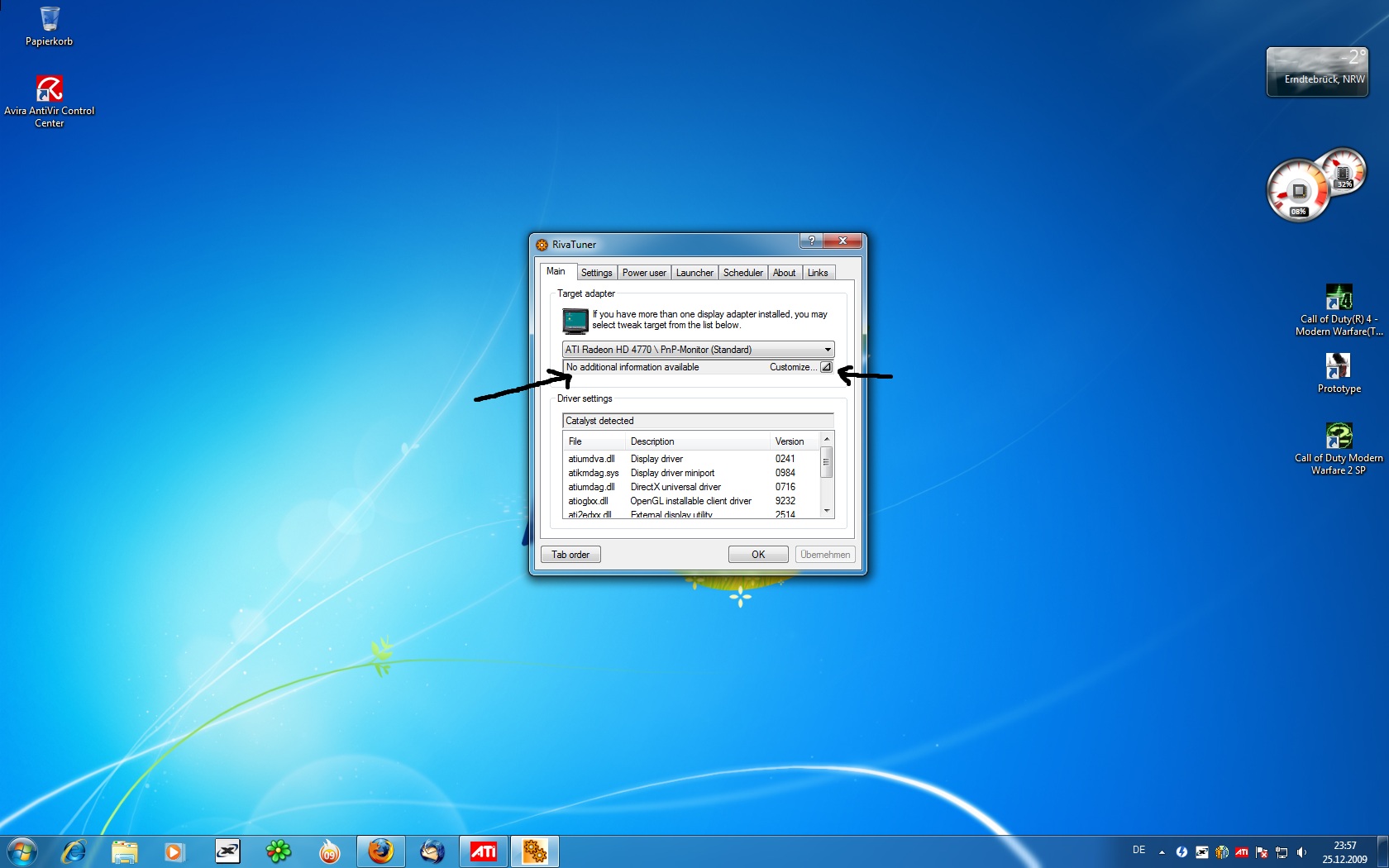Click the Version column header

point(795,441)
